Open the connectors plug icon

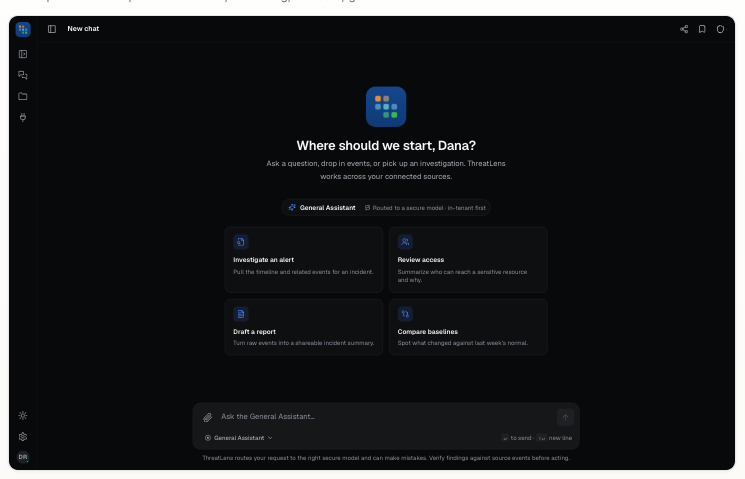point(23,117)
